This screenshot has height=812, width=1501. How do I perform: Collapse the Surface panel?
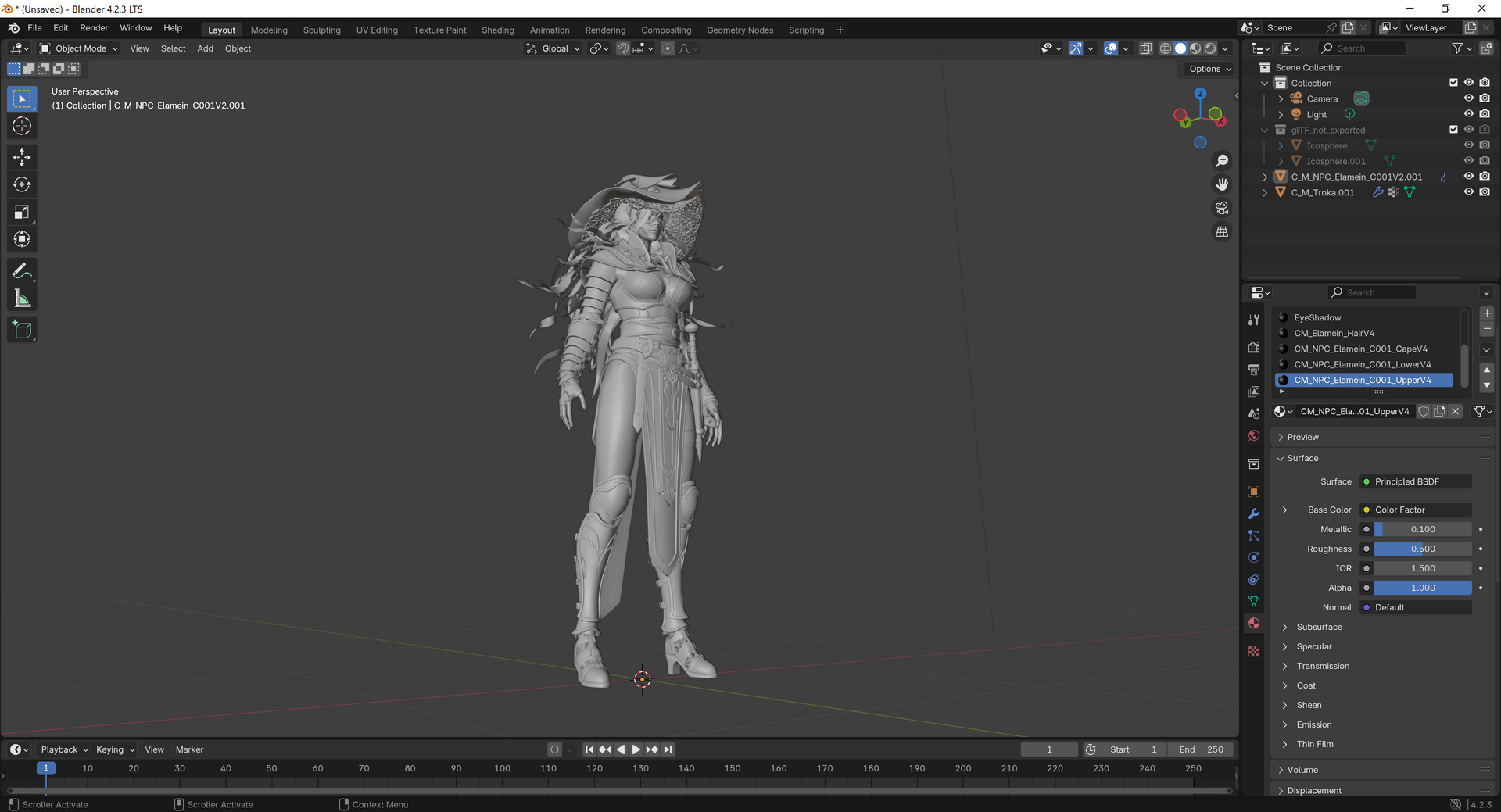[1303, 458]
